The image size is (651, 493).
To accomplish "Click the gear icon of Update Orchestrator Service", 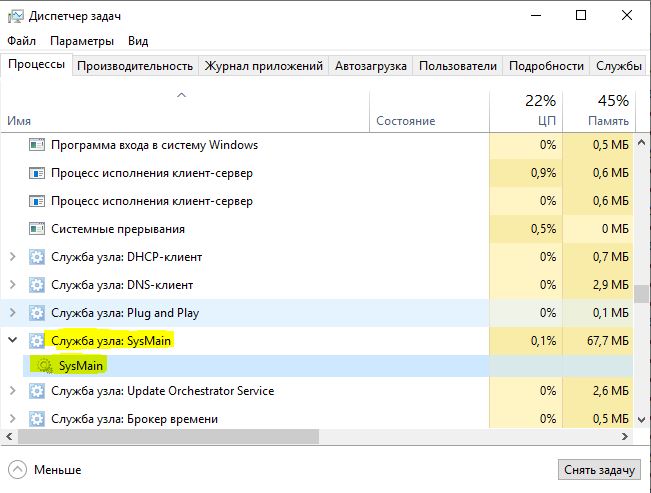I will point(37,391).
